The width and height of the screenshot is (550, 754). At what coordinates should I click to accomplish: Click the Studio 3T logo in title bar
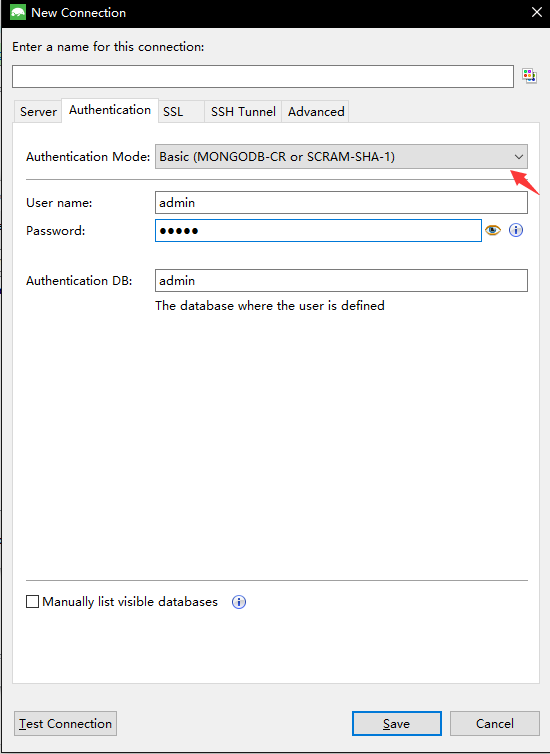coord(18,13)
